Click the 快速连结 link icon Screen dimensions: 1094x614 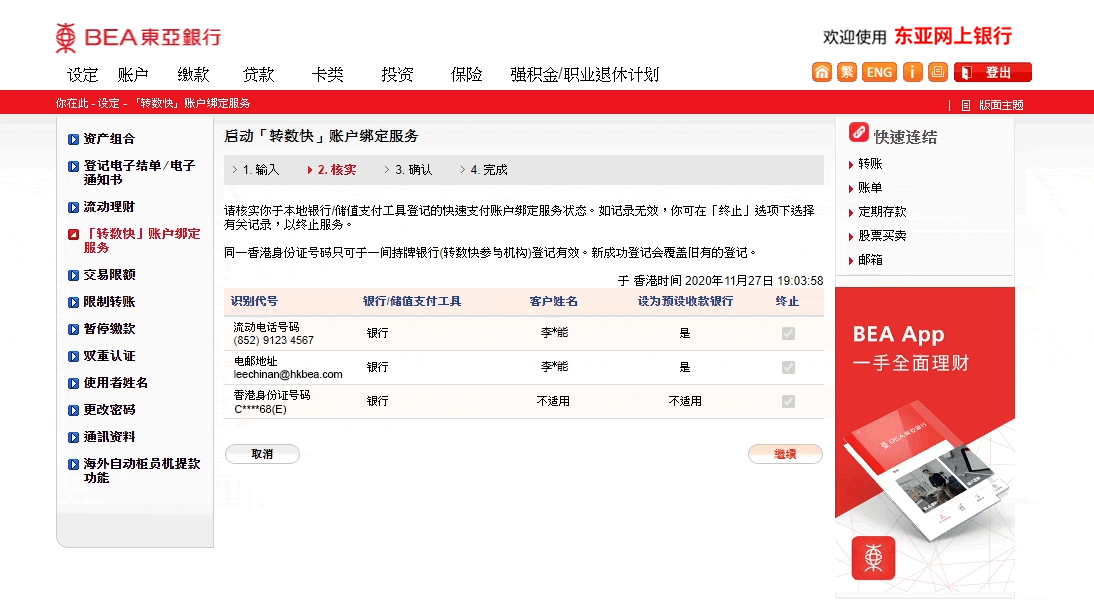click(859, 132)
